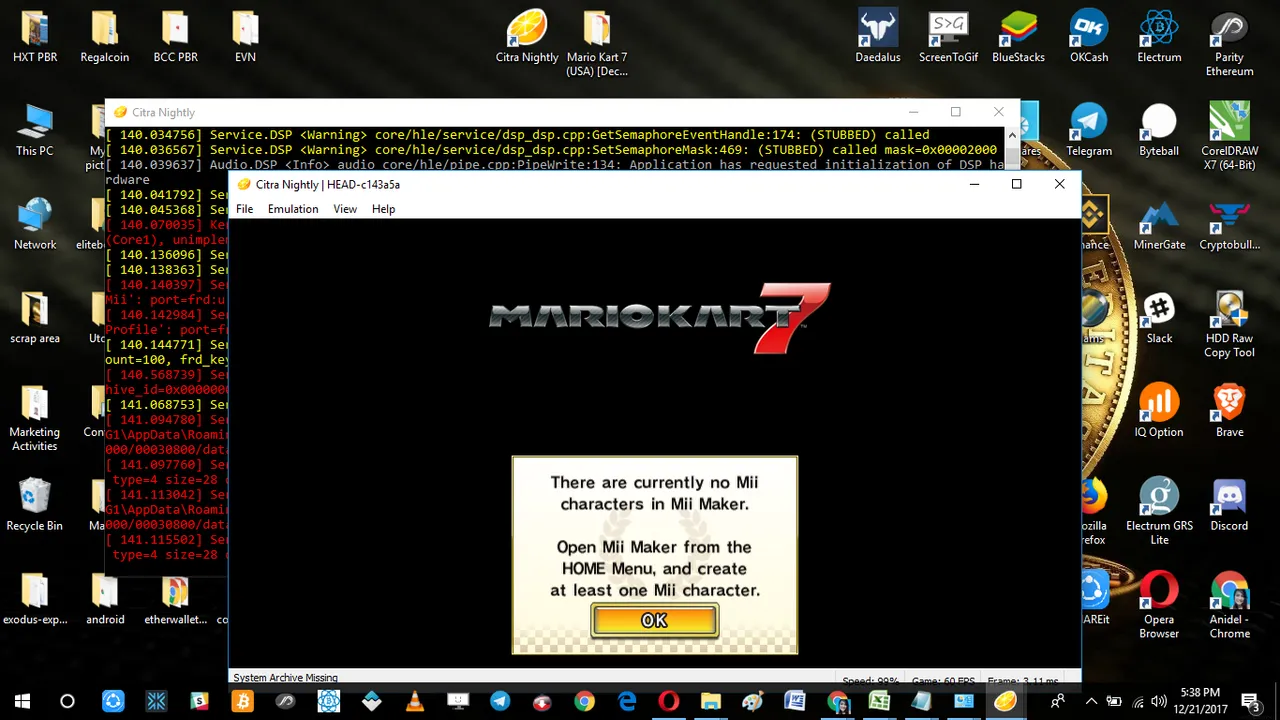Viewport: 1280px width, 720px height.
Task: Launch Brave browser shortcut
Action: pyautogui.click(x=1229, y=412)
